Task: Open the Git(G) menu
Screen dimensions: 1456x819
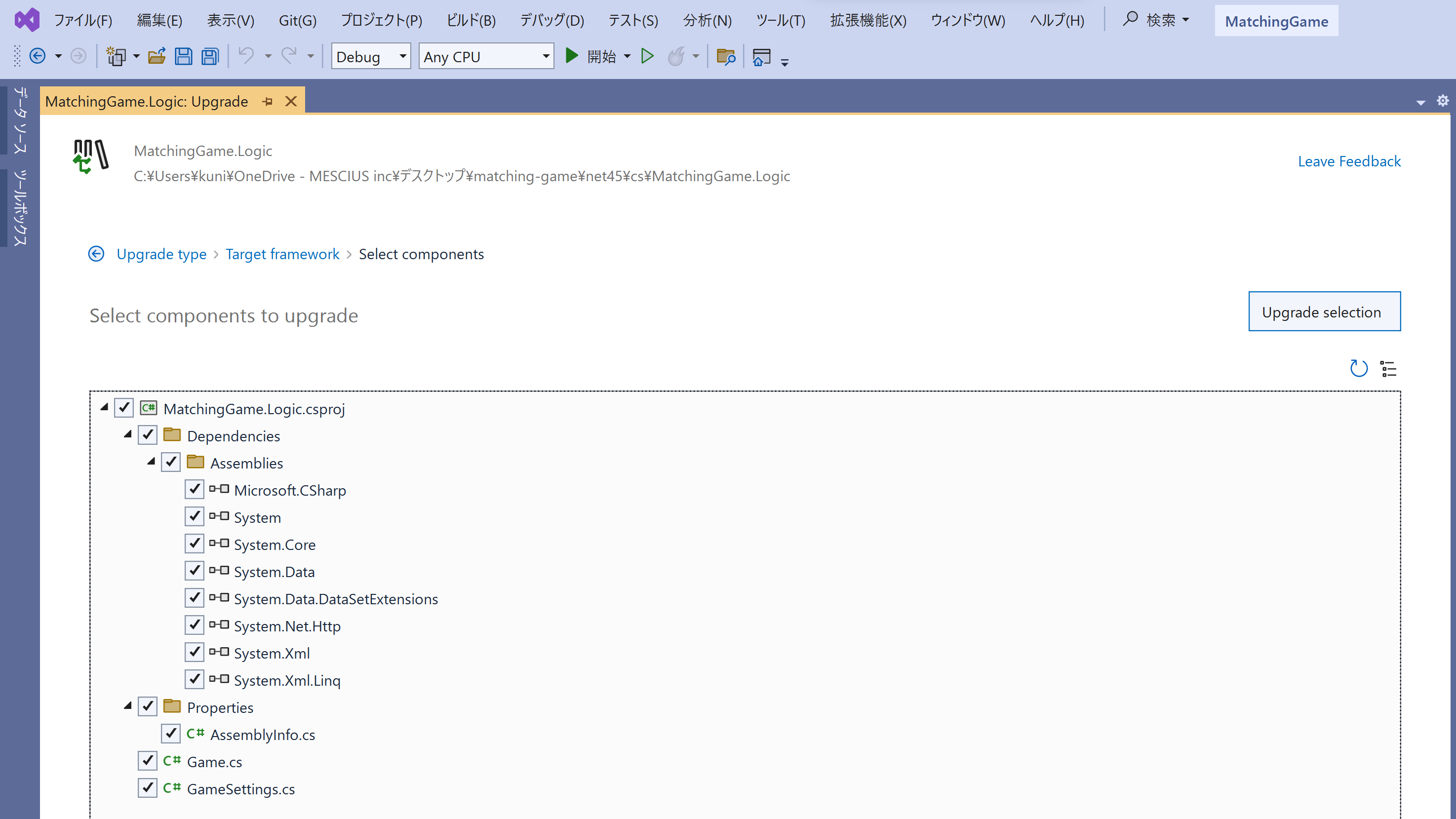Action: (x=298, y=20)
